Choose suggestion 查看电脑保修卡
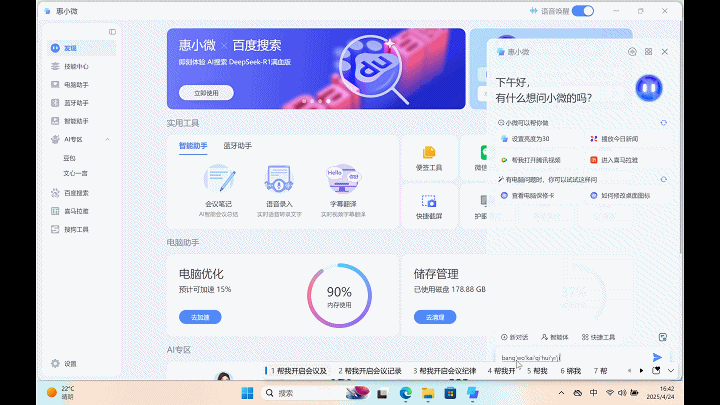Viewport: 720px width, 405px height. coord(528,196)
